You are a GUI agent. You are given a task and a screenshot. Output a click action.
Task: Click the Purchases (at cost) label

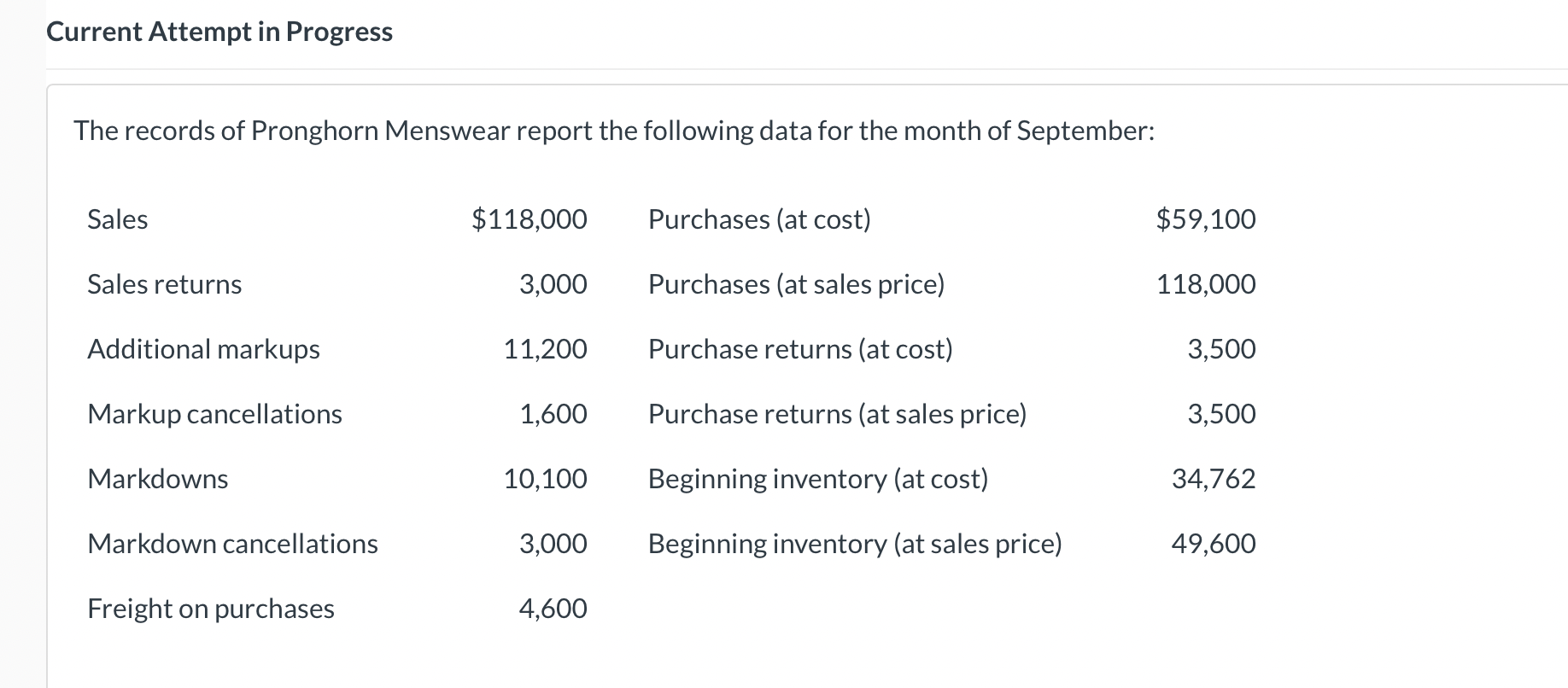coord(759,219)
